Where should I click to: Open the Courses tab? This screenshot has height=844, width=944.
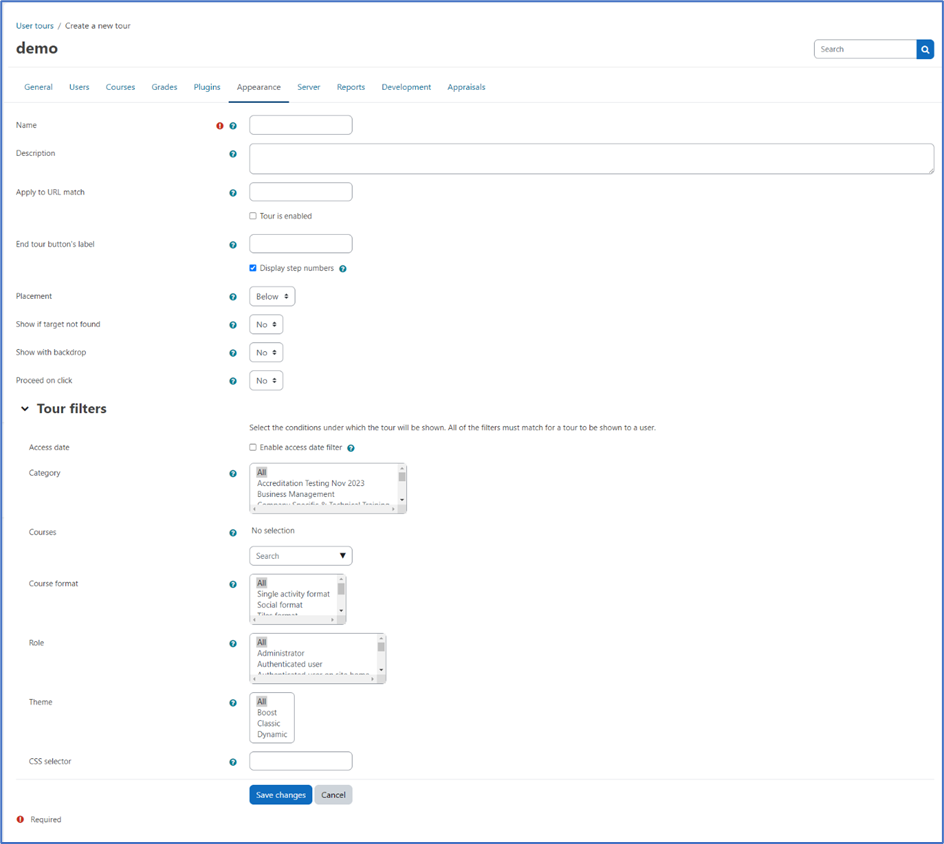120,87
